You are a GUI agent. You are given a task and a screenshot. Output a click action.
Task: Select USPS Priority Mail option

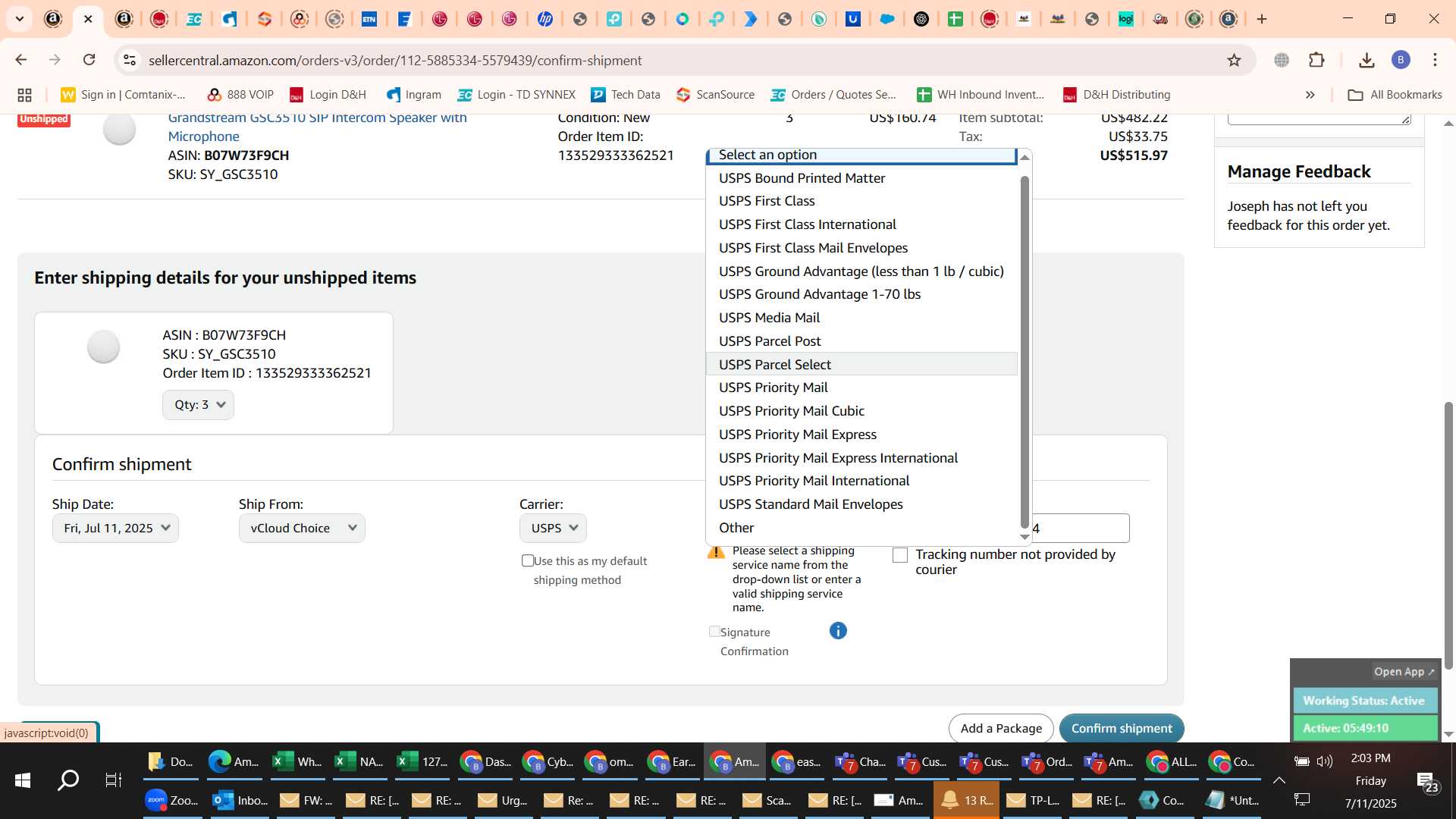861,388
